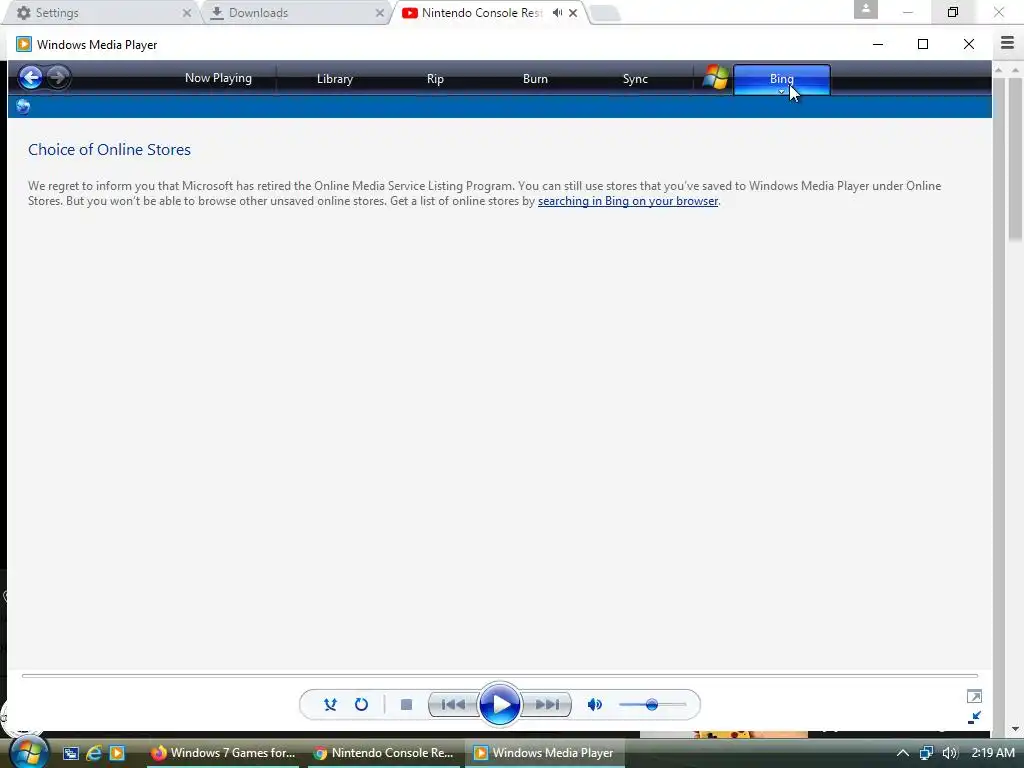The width and height of the screenshot is (1024, 768).
Task: Switch to Windows 7 Games Firefox taskbar item
Action: click(223, 753)
